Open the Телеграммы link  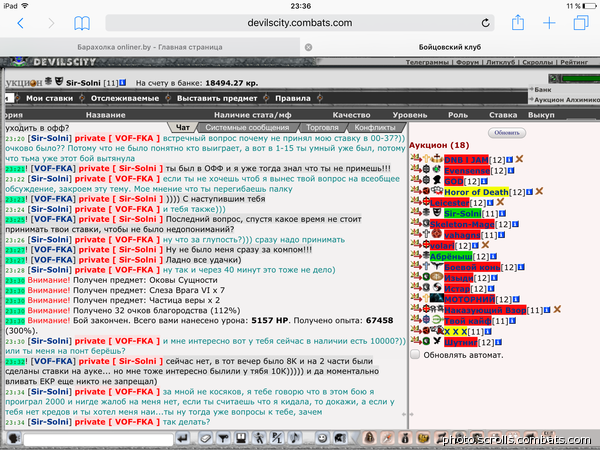click(427, 62)
